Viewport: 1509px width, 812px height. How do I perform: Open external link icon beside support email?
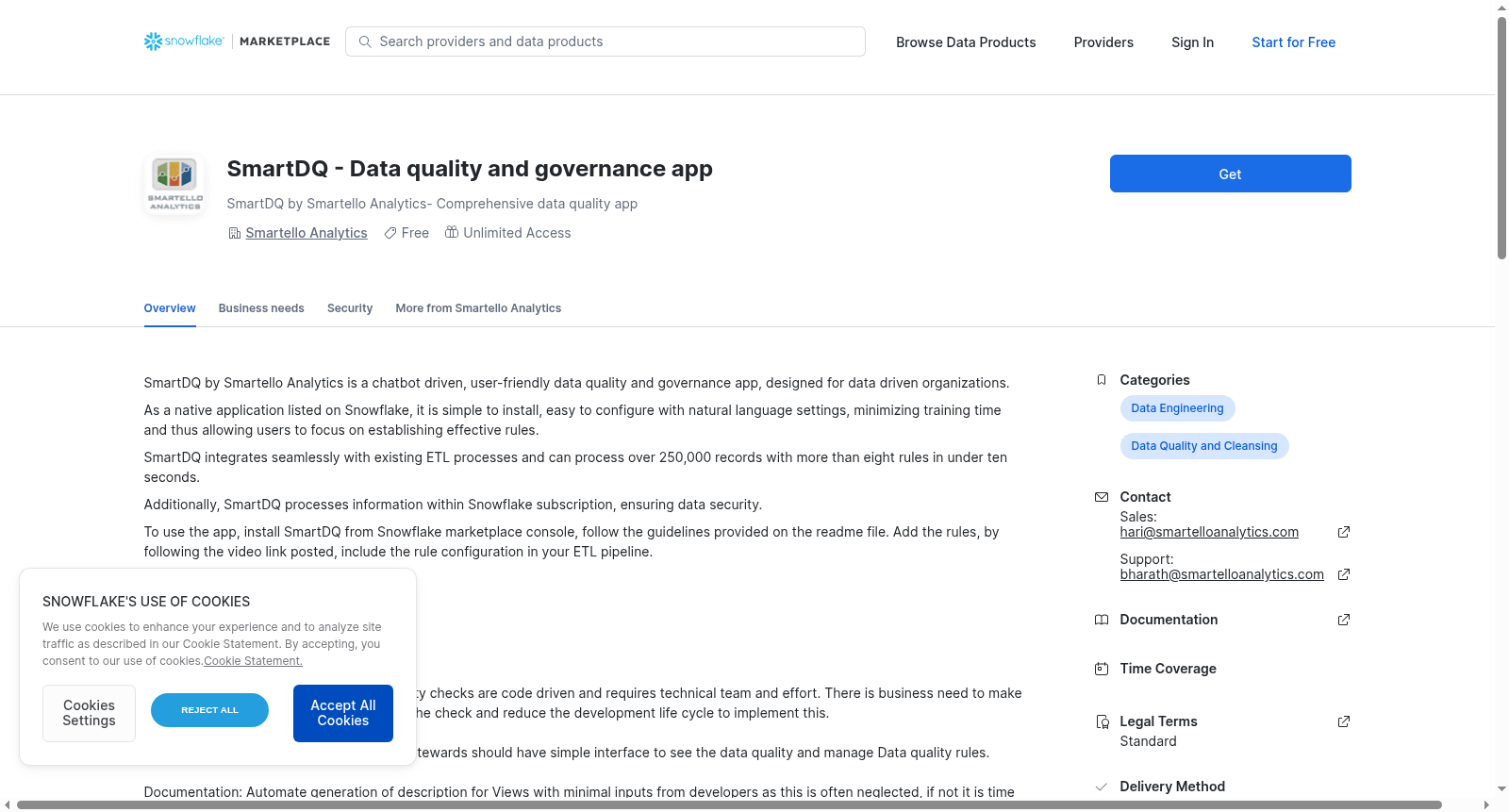(1344, 574)
